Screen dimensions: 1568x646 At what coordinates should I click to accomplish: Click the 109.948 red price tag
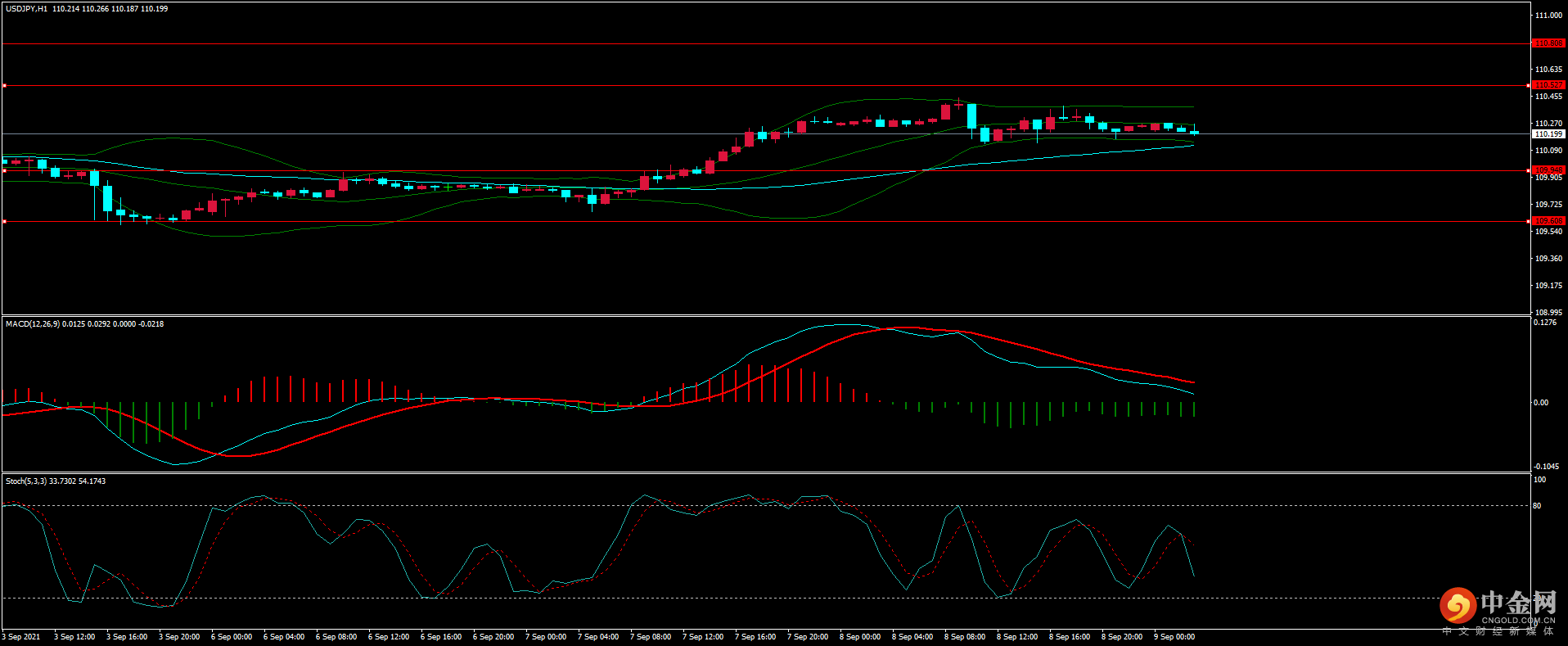pyautogui.click(x=1548, y=170)
